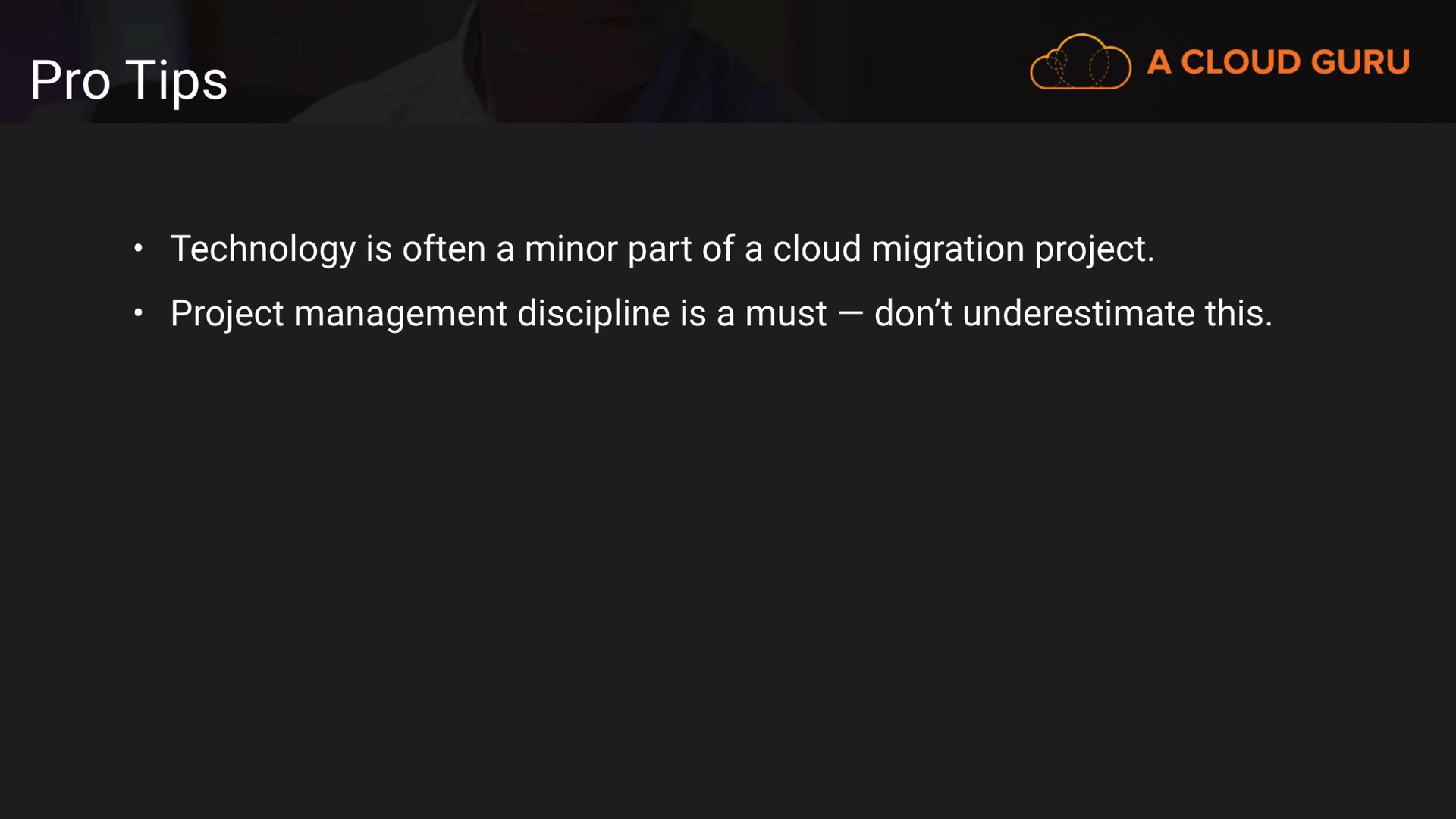
Task: Click the word CLOUD in the brand logo
Action: point(1239,62)
